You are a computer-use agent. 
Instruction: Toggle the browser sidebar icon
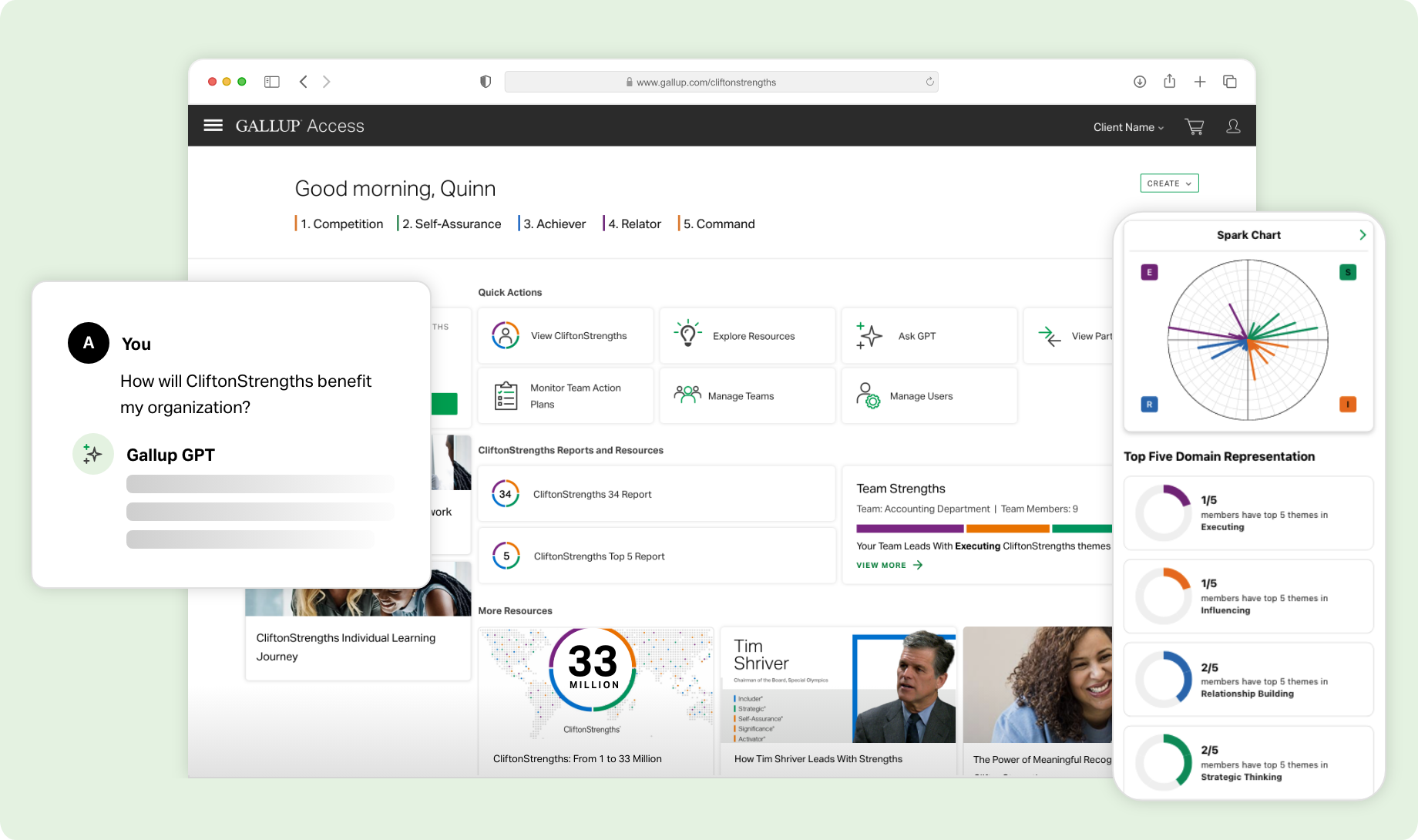(272, 82)
